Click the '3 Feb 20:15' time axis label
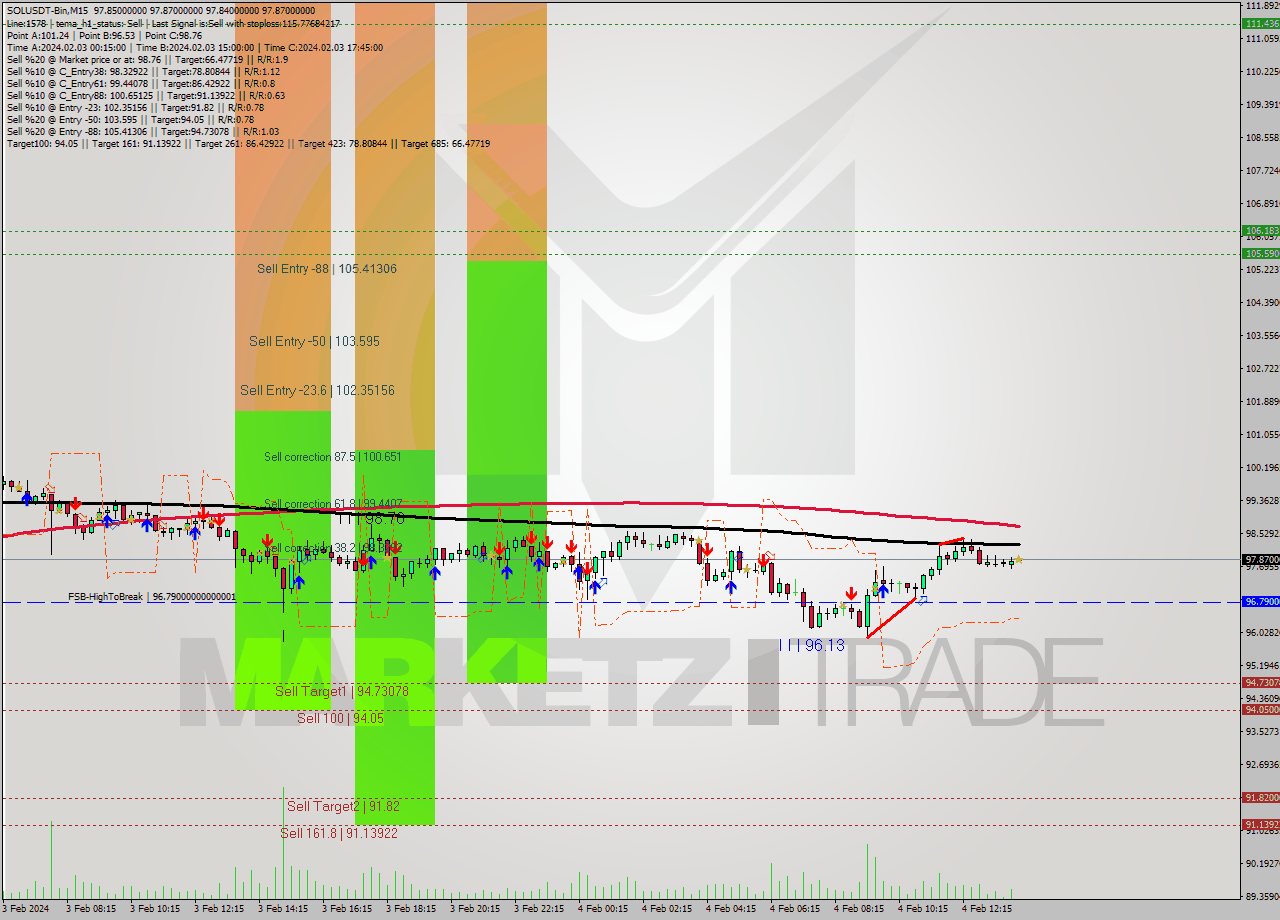Screen dimensions: 1280x920 [474, 909]
